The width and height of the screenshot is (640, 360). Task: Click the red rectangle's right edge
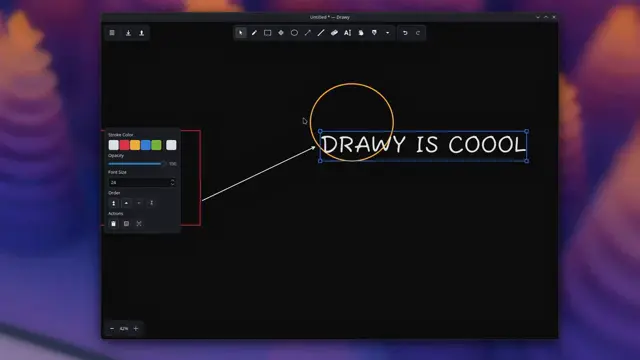[x=200, y=178]
